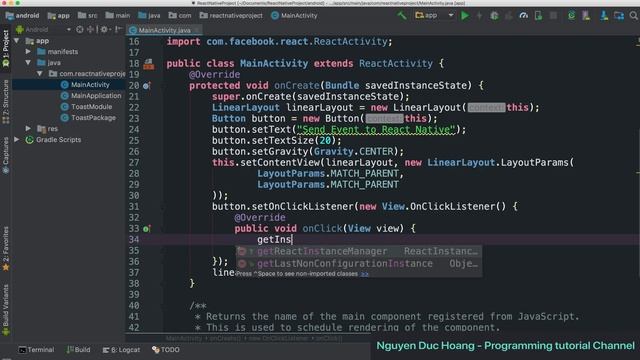Start debugging with the bug icon

coord(494,16)
